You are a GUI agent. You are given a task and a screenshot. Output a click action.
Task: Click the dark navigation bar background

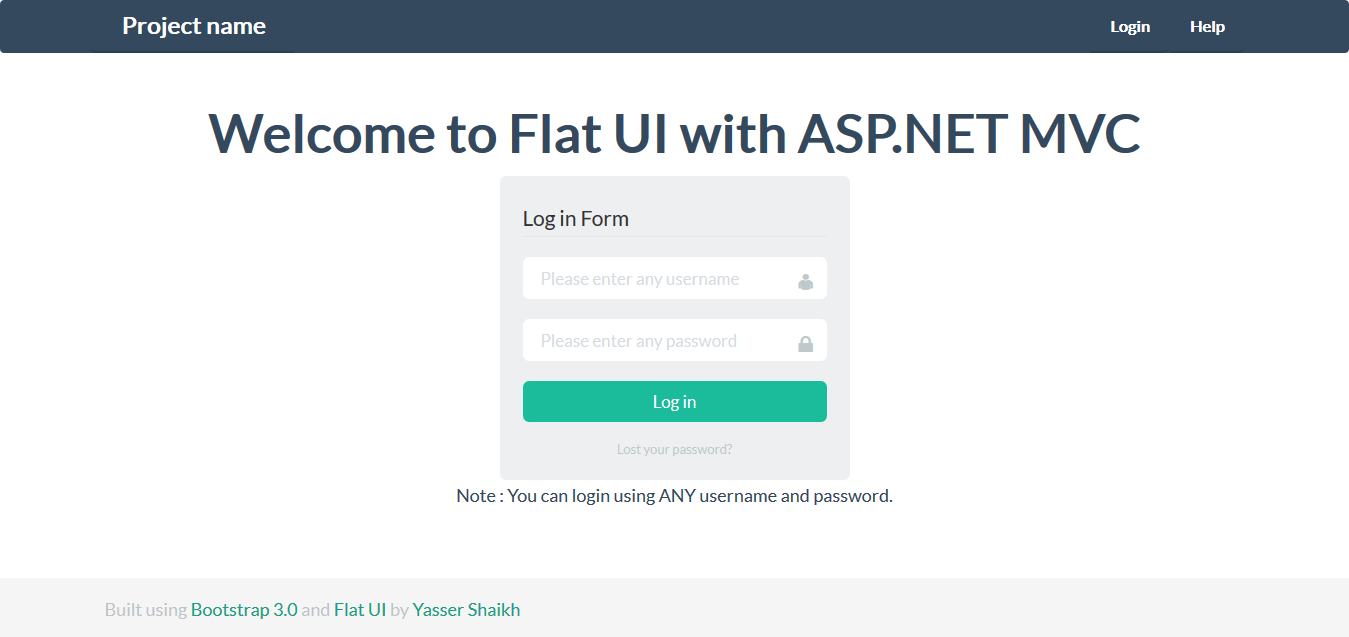coord(680,26)
